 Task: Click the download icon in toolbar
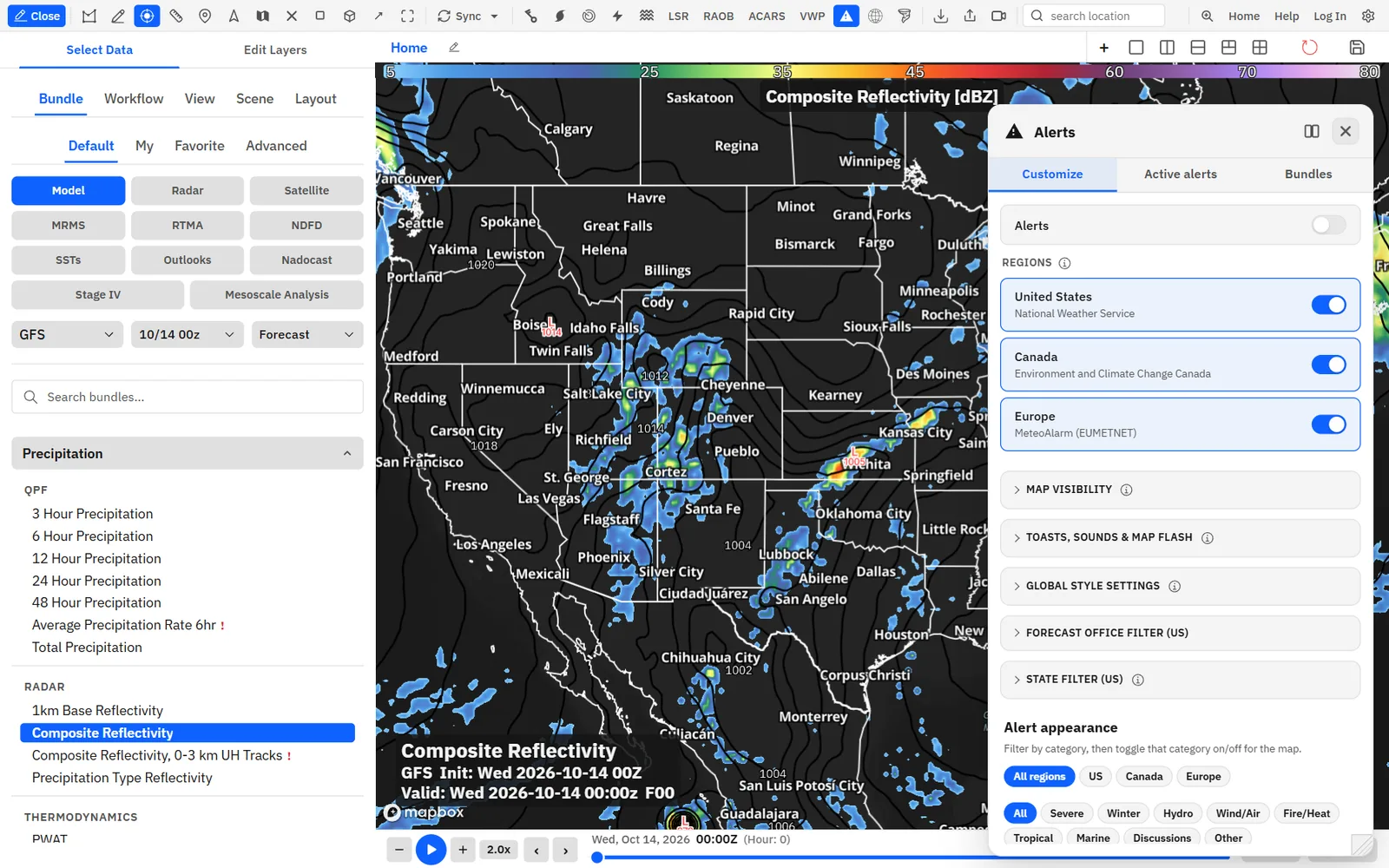pyautogui.click(x=940, y=16)
